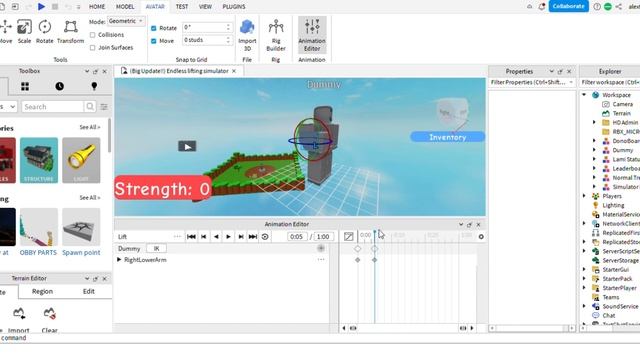This screenshot has height=360, width=640.
Task: Click the notifications bell icon
Action: pos(542,7)
